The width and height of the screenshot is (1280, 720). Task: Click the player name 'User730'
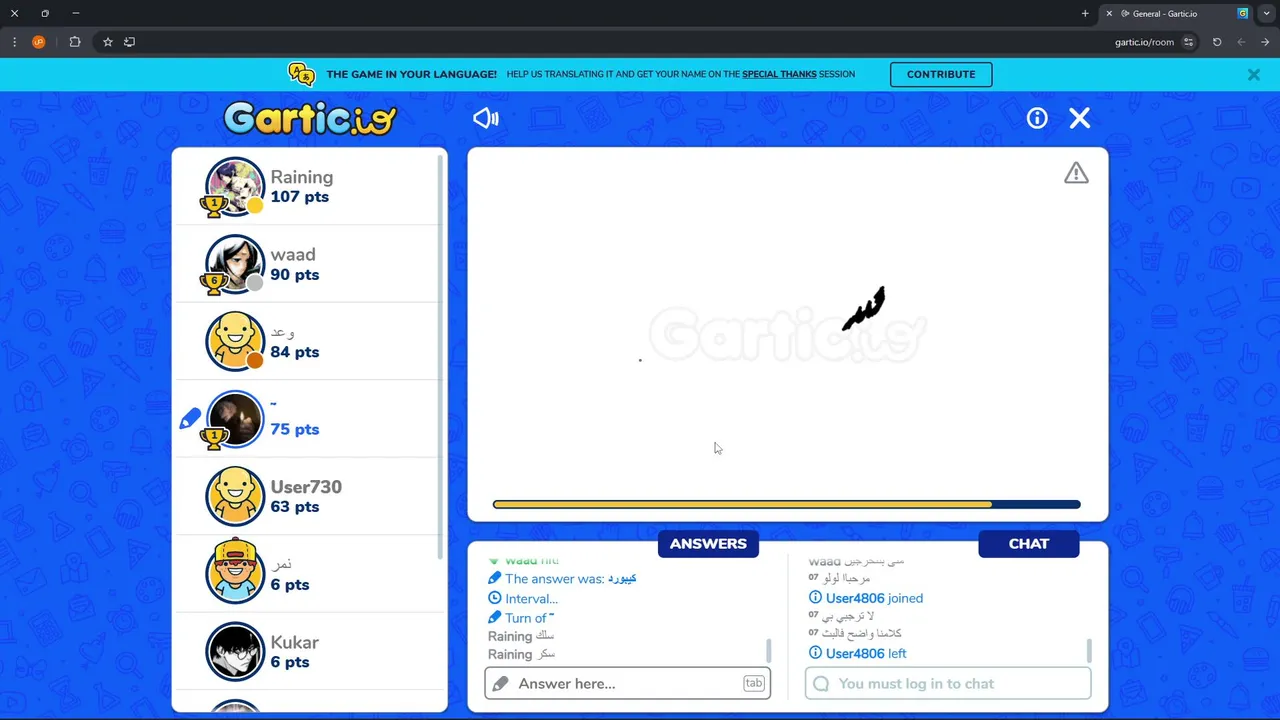click(306, 487)
